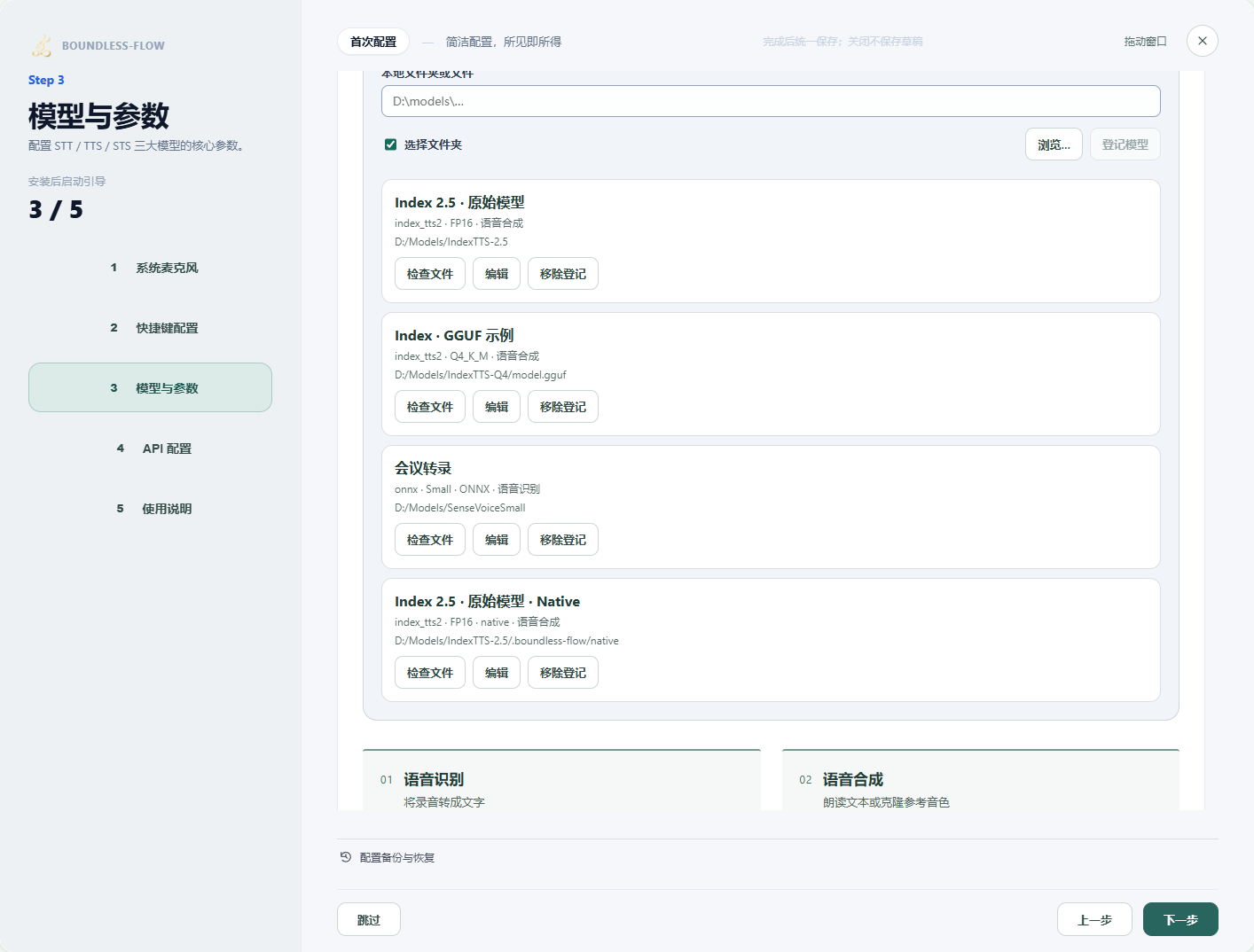Check files for Index · GGUF 示例
The image size is (1254, 952).
click(430, 407)
